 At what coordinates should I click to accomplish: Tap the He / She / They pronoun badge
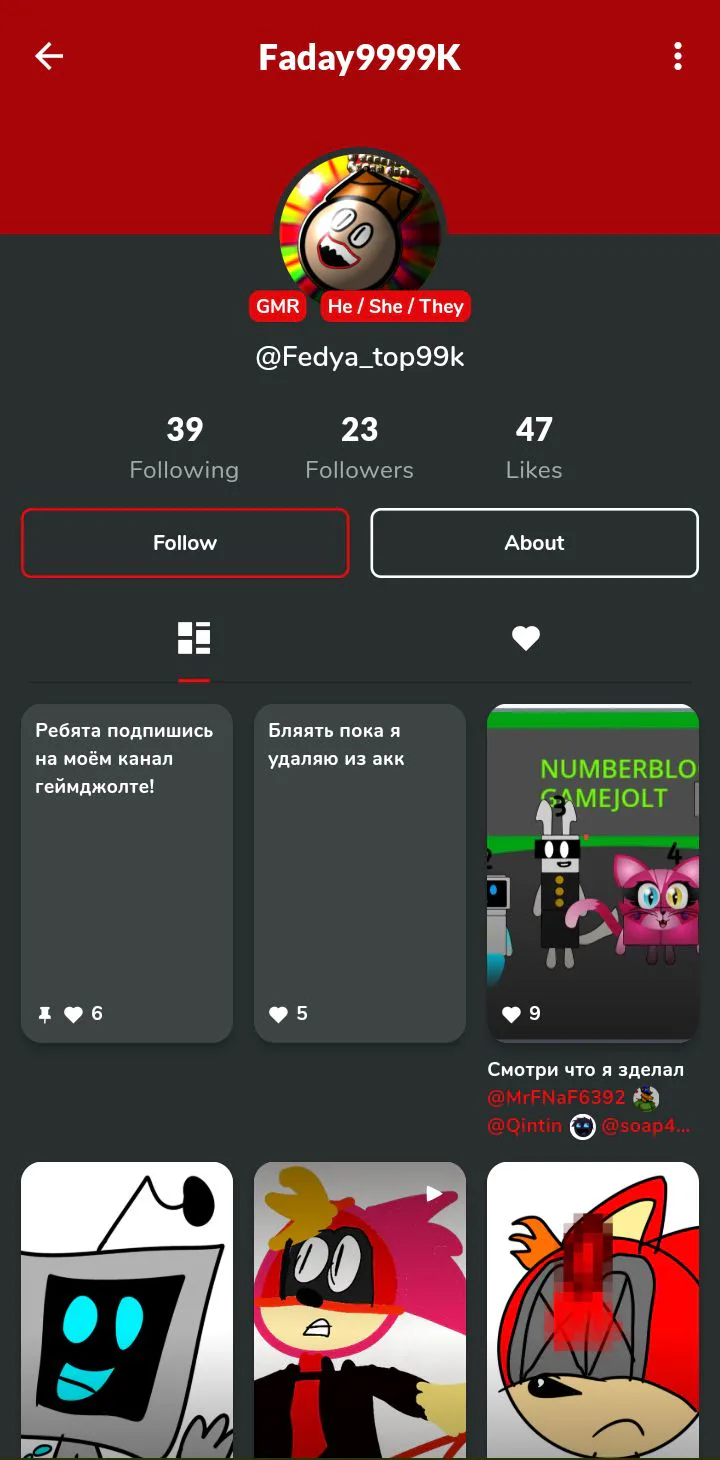395,306
